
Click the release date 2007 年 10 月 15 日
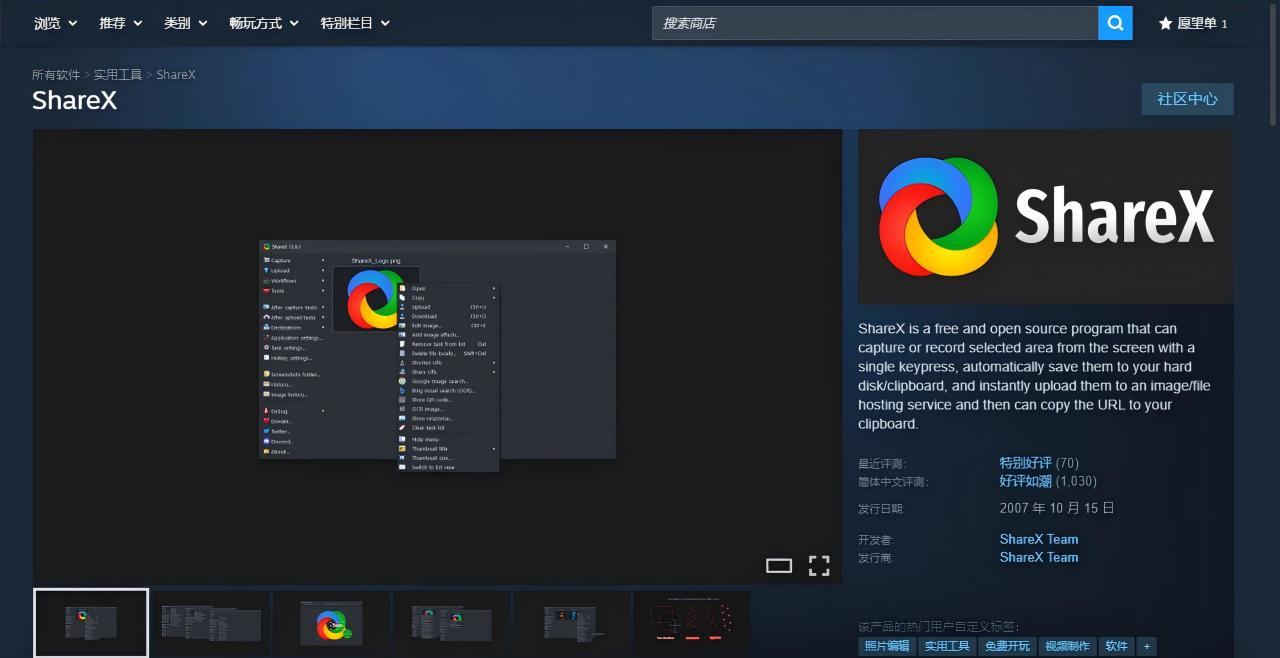1057,508
